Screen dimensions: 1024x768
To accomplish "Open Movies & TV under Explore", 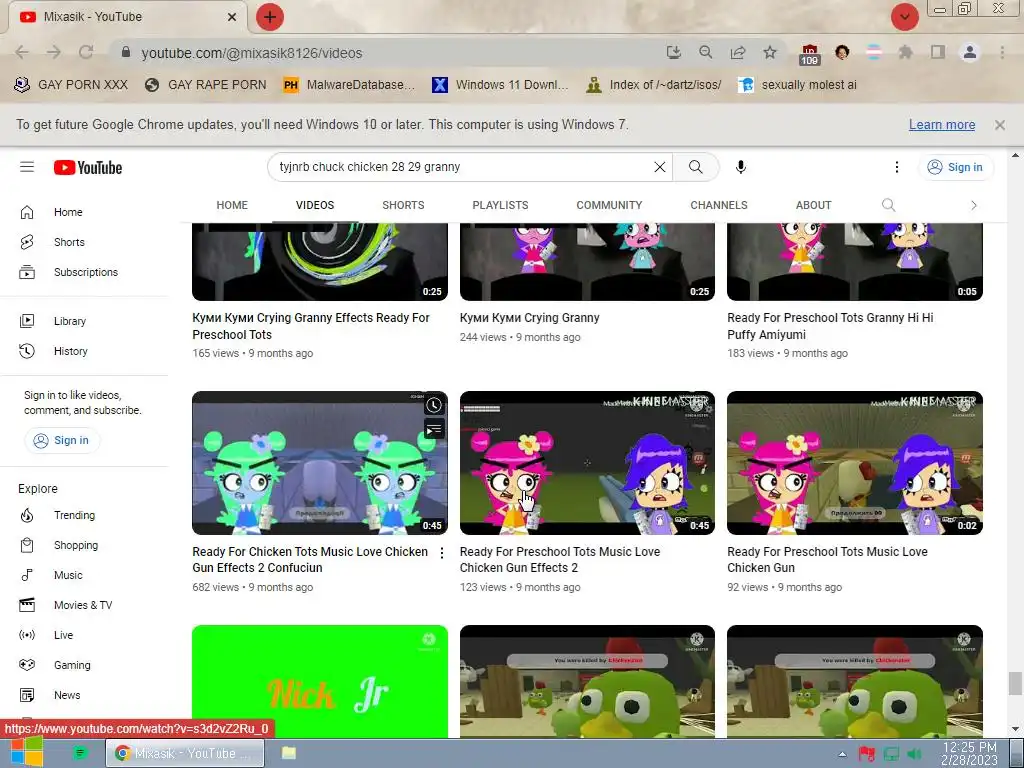I will point(83,605).
